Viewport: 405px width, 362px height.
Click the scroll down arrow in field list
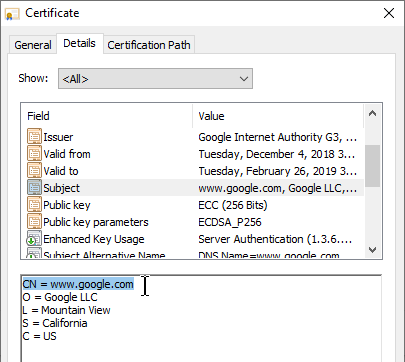(x=372, y=249)
